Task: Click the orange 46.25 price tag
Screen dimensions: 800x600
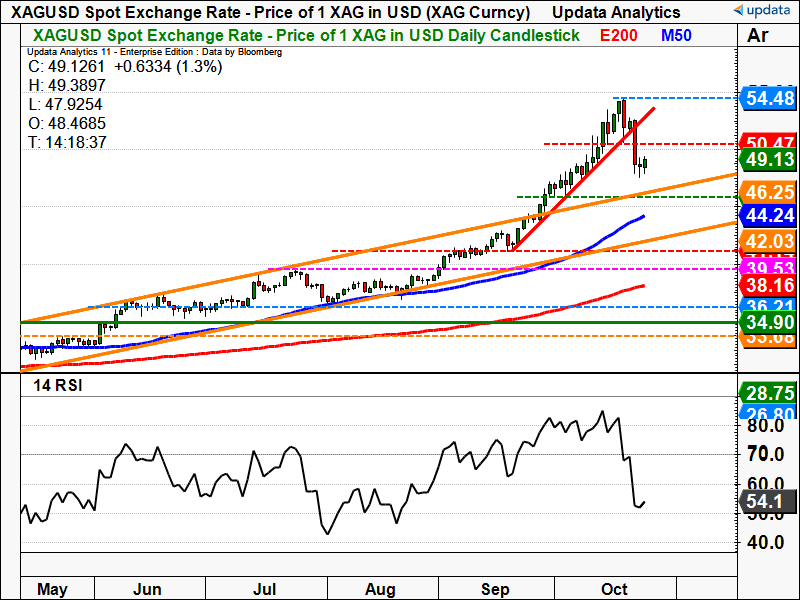Action: pos(767,190)
